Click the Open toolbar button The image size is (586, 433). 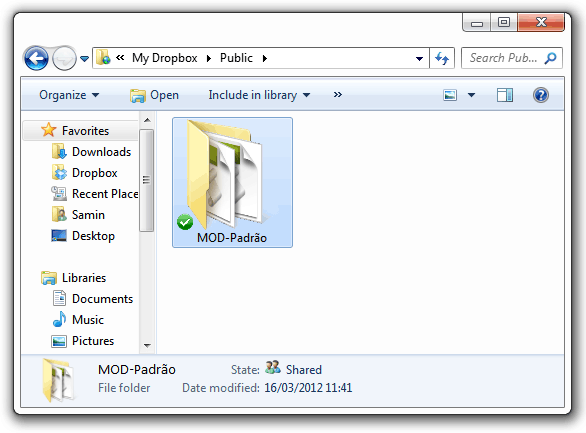[154, 95]
